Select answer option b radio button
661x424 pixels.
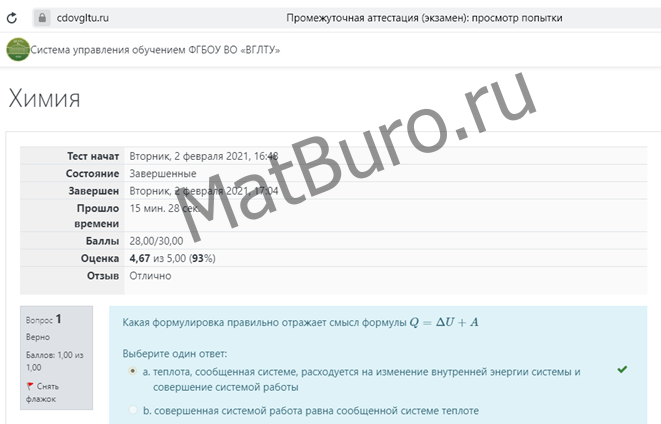(x=132, y=410)
